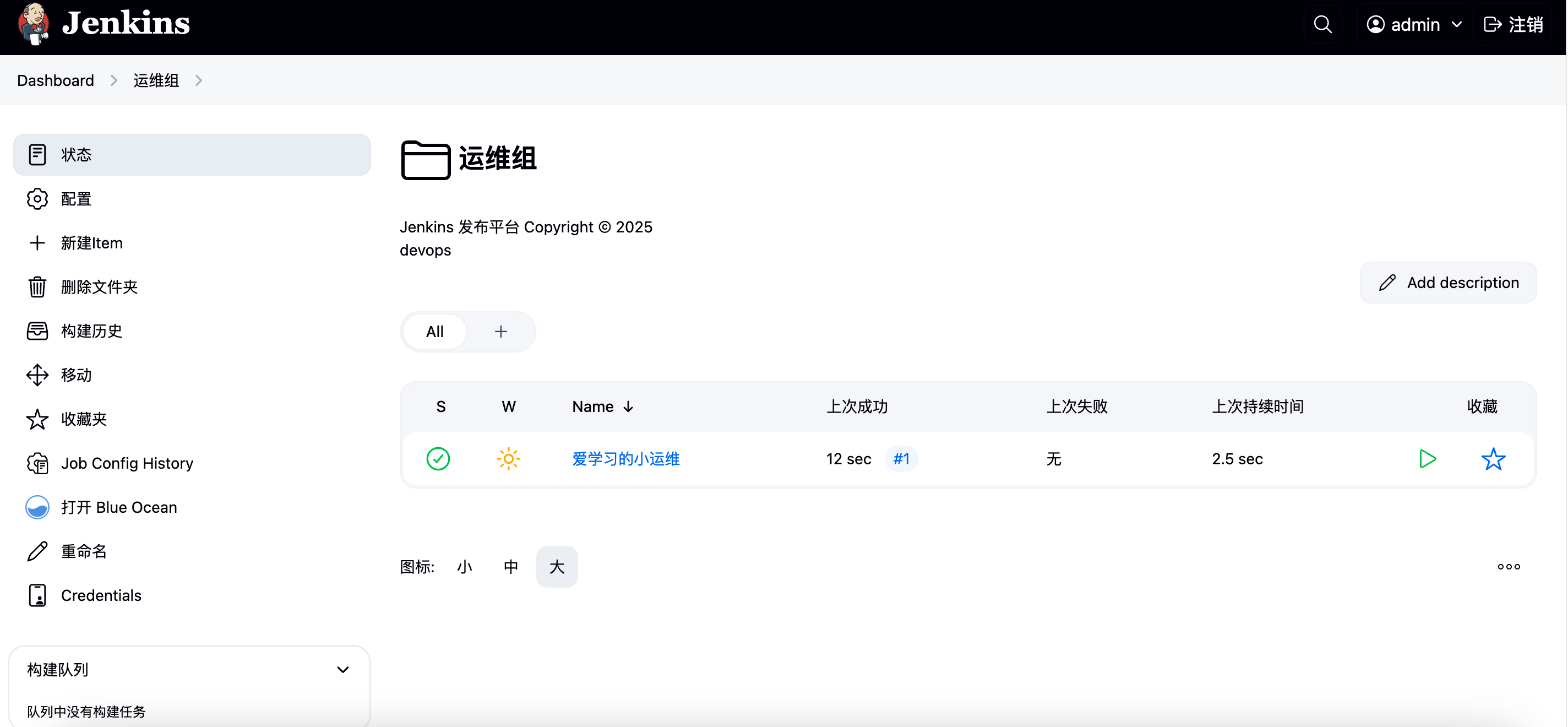1568x727 pixels.
Task: Open Blue Ocean from sidebar
Action: (119, 507)
